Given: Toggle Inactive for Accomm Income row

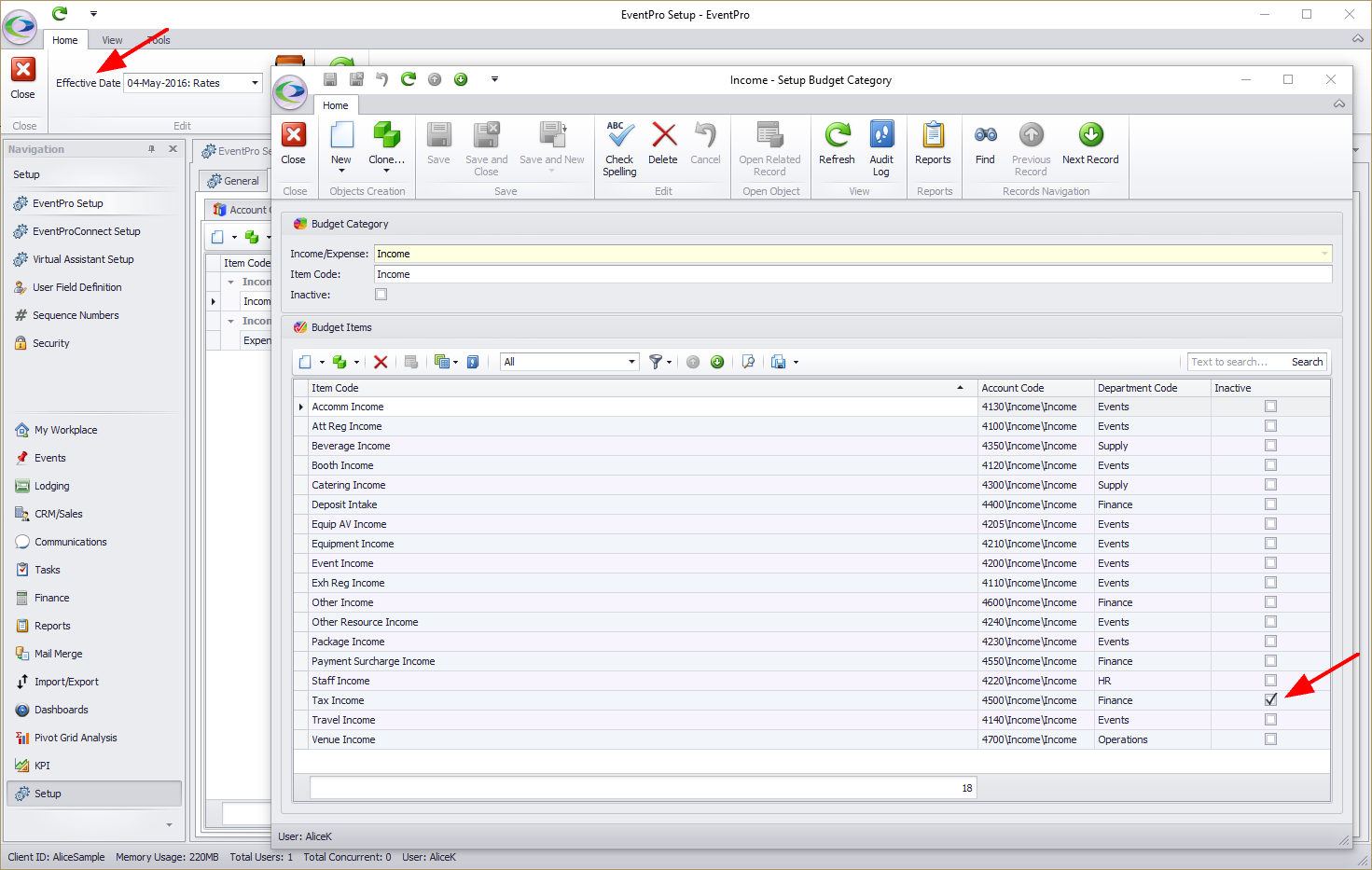Looking at the screenshot, I should tap(1270, 407).
